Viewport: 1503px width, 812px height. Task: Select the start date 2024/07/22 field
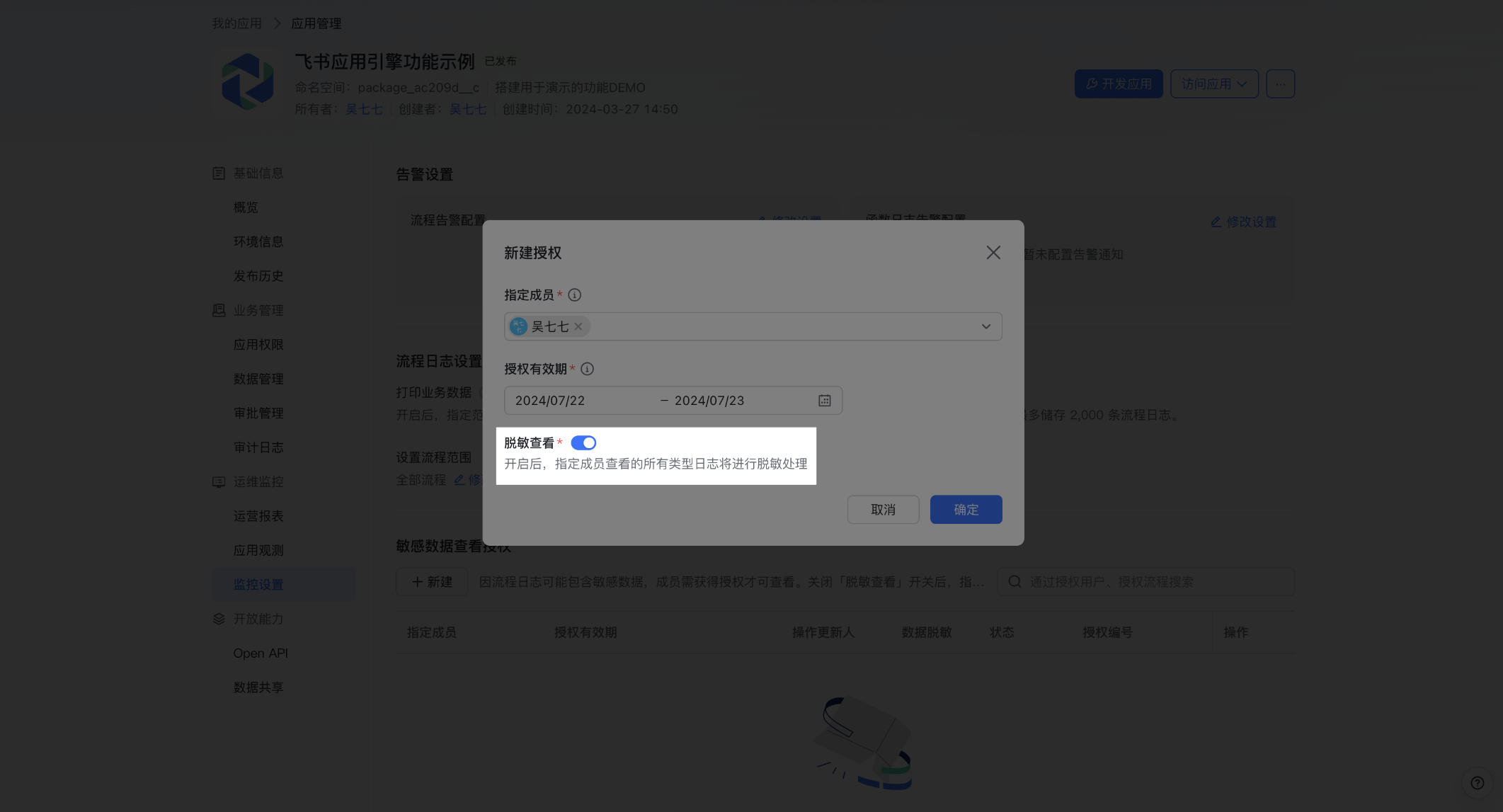550,401
